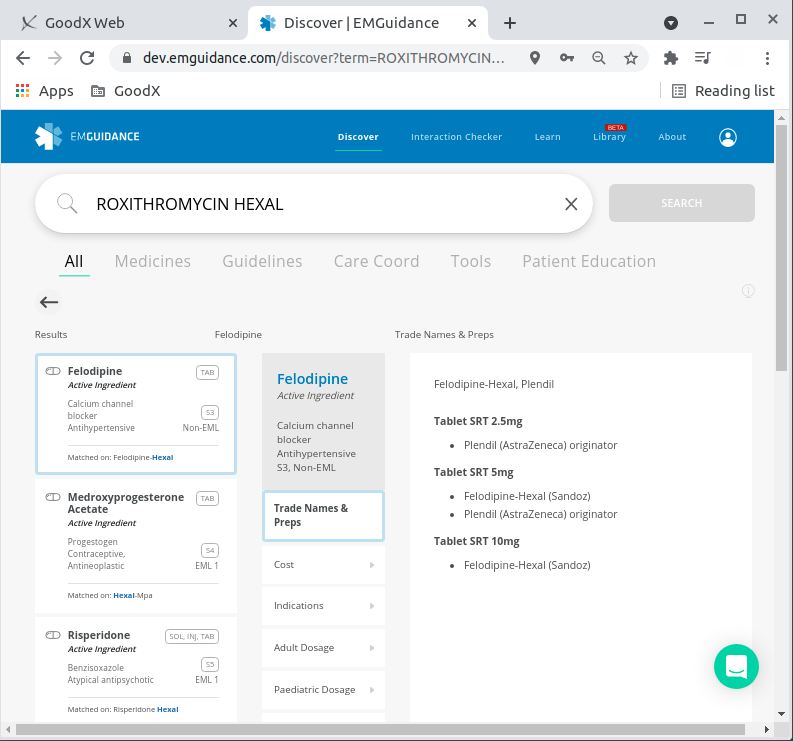Bookmark page with the star icon
793x741 pixels.
631,58
